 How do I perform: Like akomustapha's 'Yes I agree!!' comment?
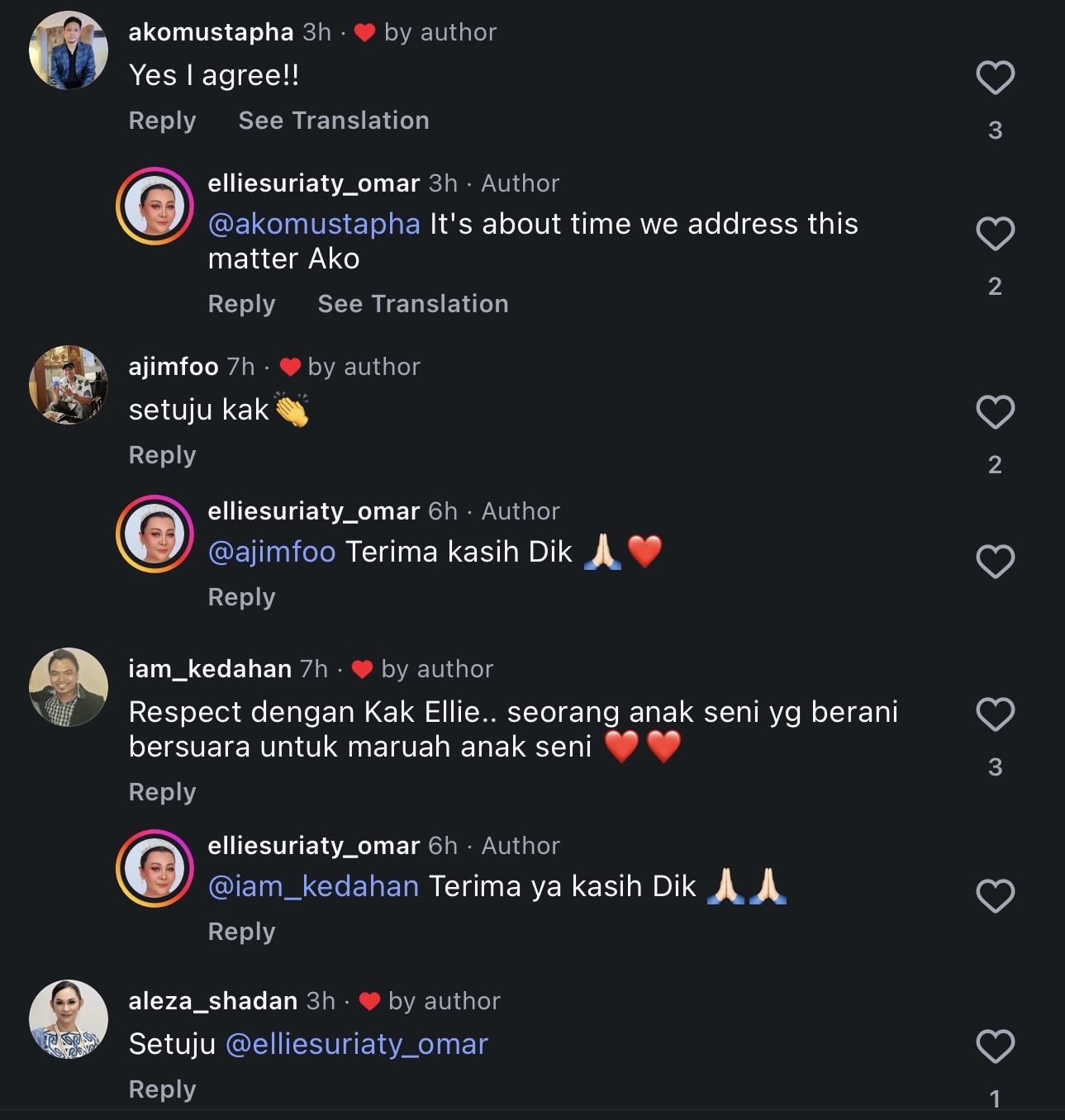click(995, 78)
